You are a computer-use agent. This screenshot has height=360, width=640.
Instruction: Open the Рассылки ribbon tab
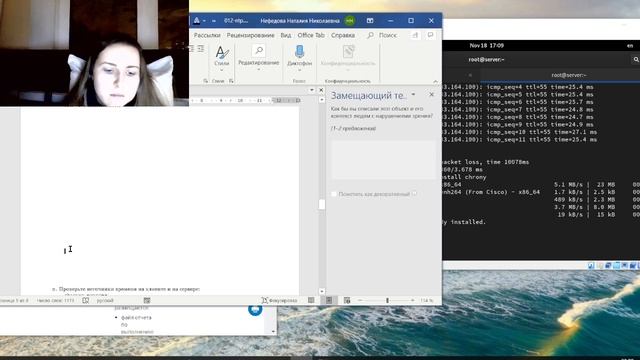[x=207, y=36]
